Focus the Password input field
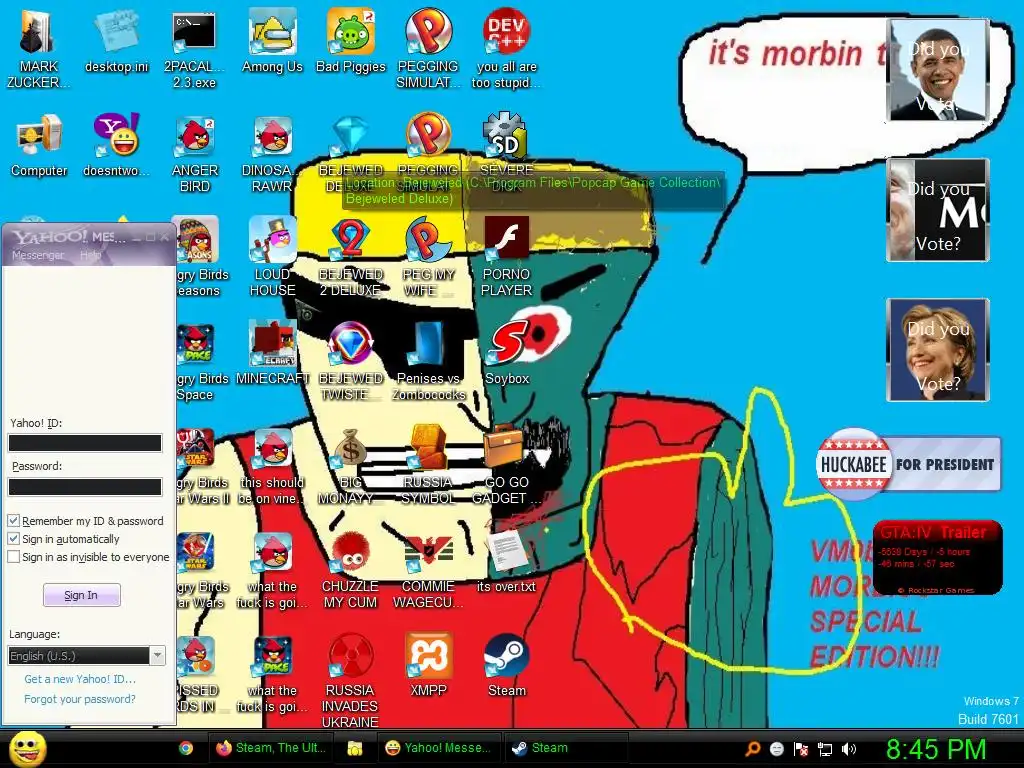 85,487
